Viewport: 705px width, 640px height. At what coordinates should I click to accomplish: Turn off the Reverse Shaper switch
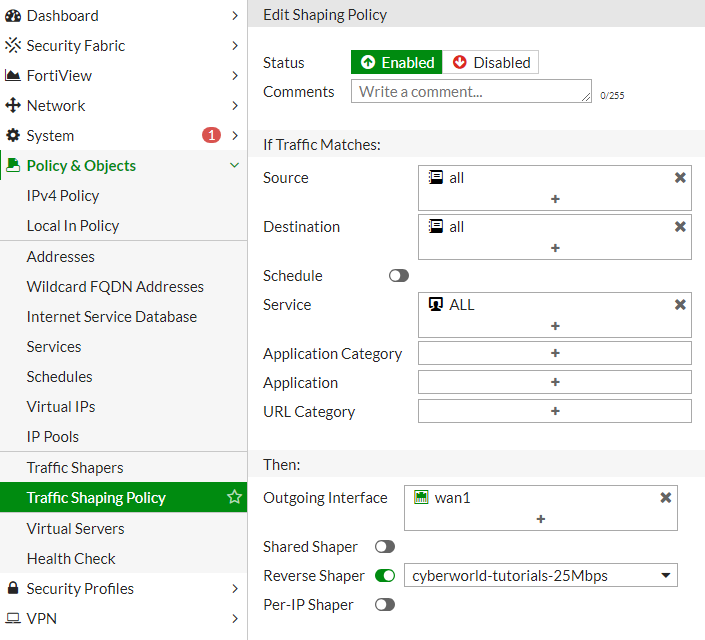click(x=385, y=576)
